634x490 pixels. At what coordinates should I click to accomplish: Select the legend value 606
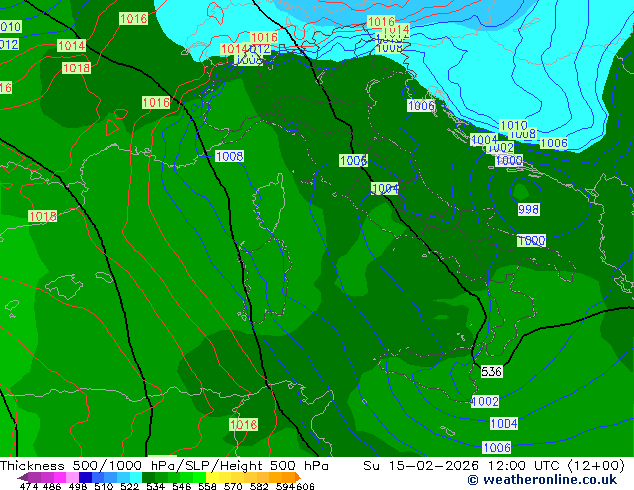pos(305,486)
